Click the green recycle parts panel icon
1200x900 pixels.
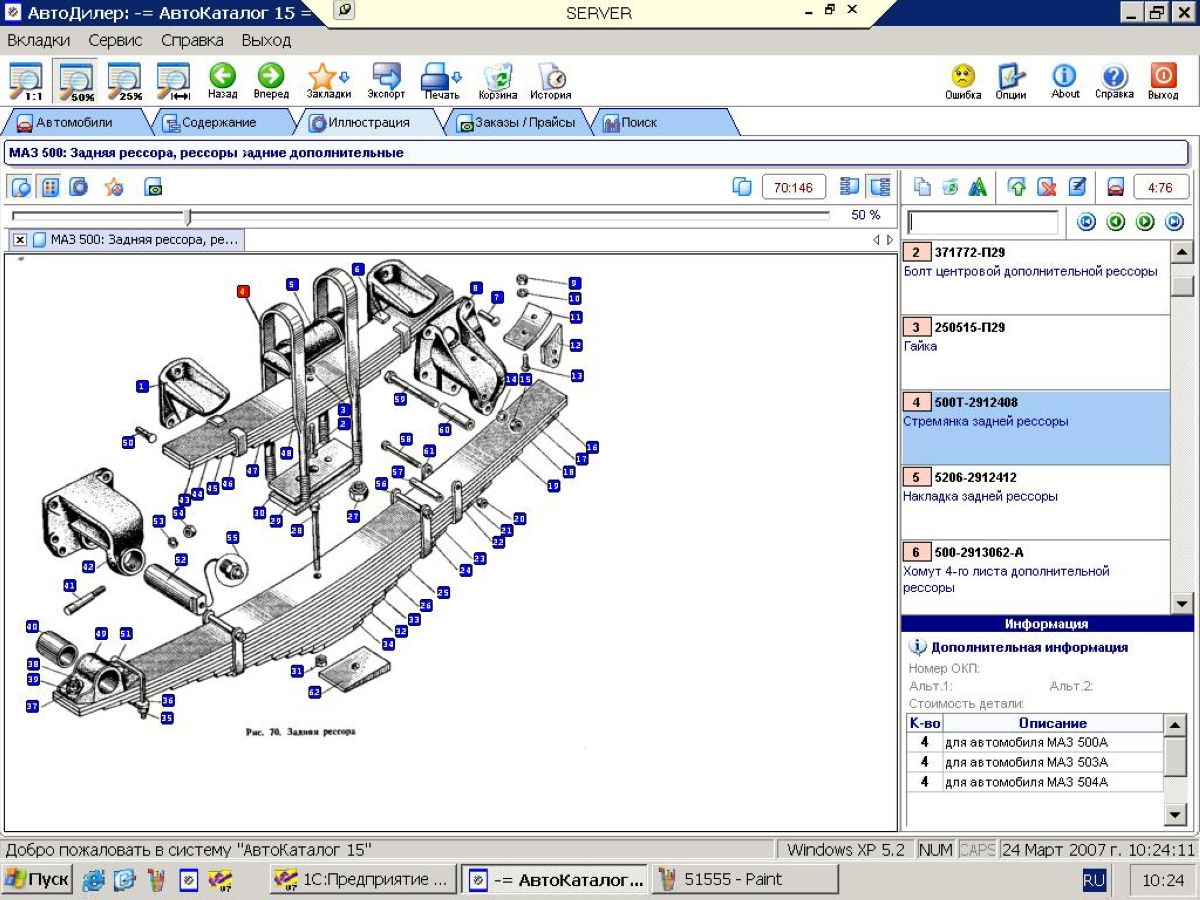pyautogui.click(x=950, y=187)
